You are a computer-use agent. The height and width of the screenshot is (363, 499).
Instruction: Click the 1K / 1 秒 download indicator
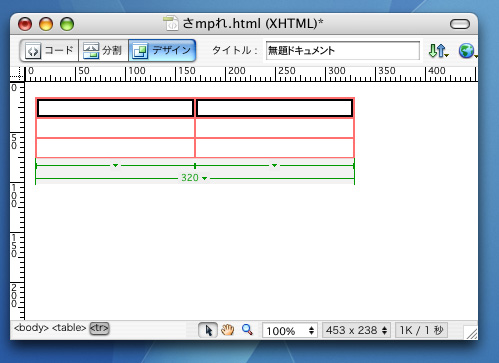coord(421,330)
